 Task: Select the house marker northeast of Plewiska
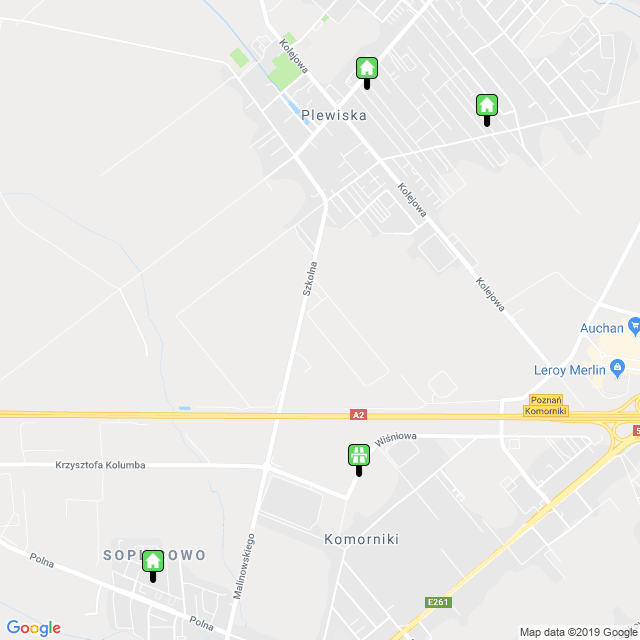pyautogui.click(x=487, y=110)
